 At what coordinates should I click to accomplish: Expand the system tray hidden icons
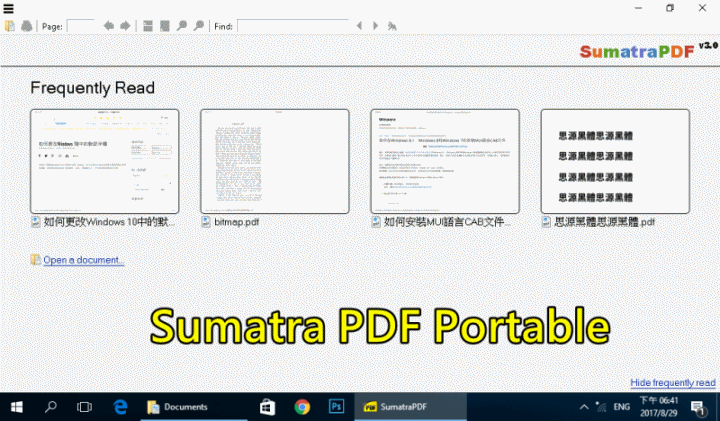click(584, 407)
